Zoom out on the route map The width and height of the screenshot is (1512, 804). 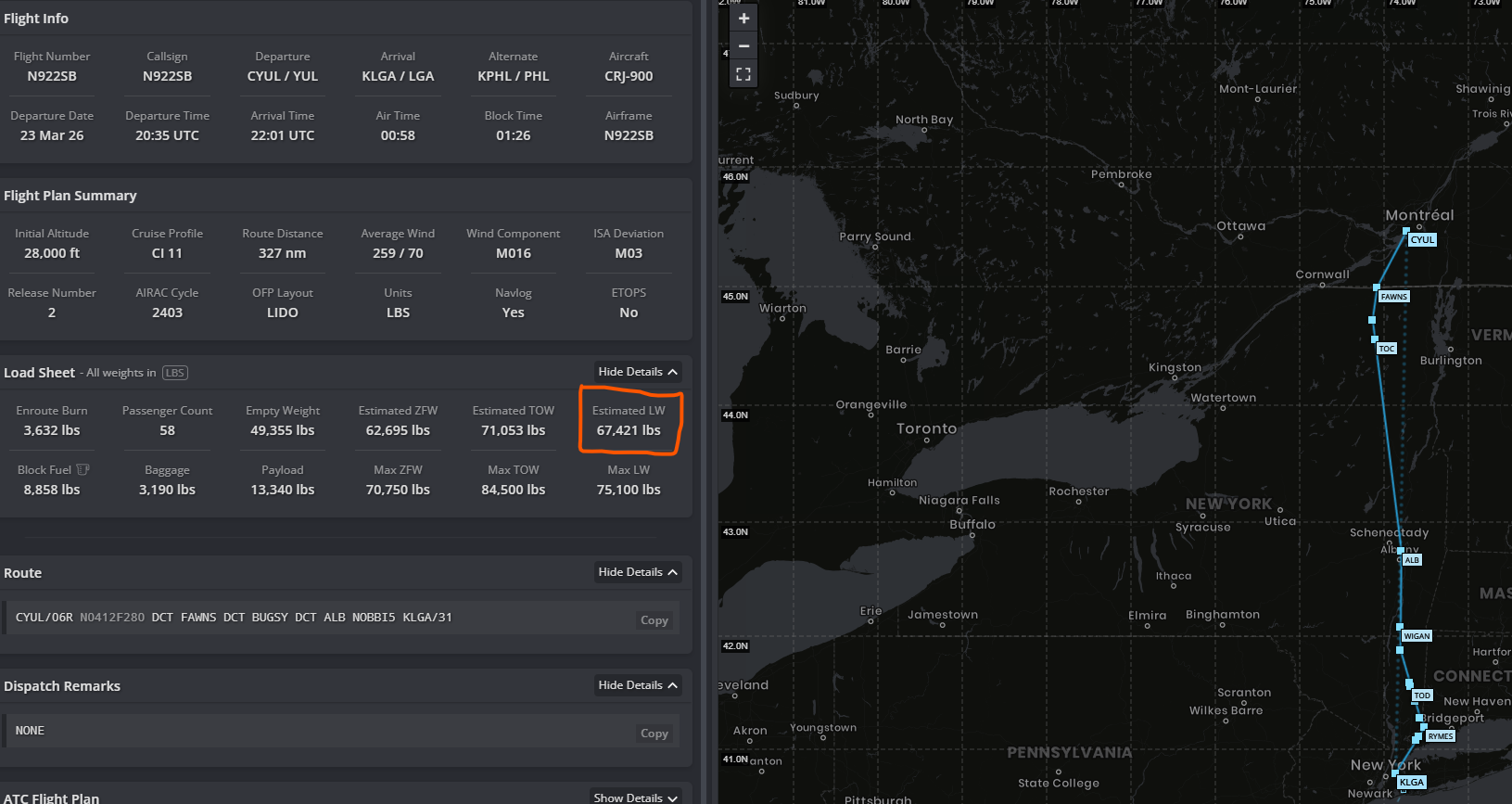[743, 45]
